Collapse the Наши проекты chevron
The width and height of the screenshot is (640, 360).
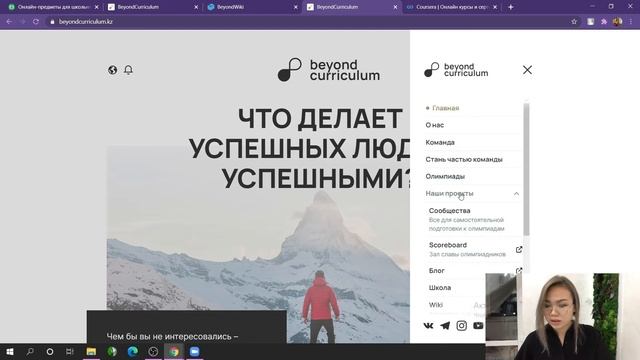point(516,193)
